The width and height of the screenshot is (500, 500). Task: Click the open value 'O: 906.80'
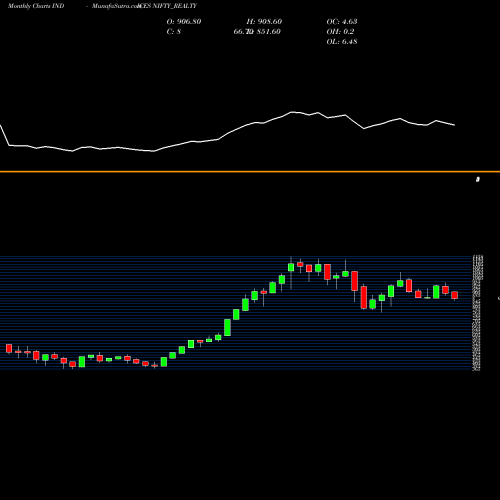[x=184, y=21]
